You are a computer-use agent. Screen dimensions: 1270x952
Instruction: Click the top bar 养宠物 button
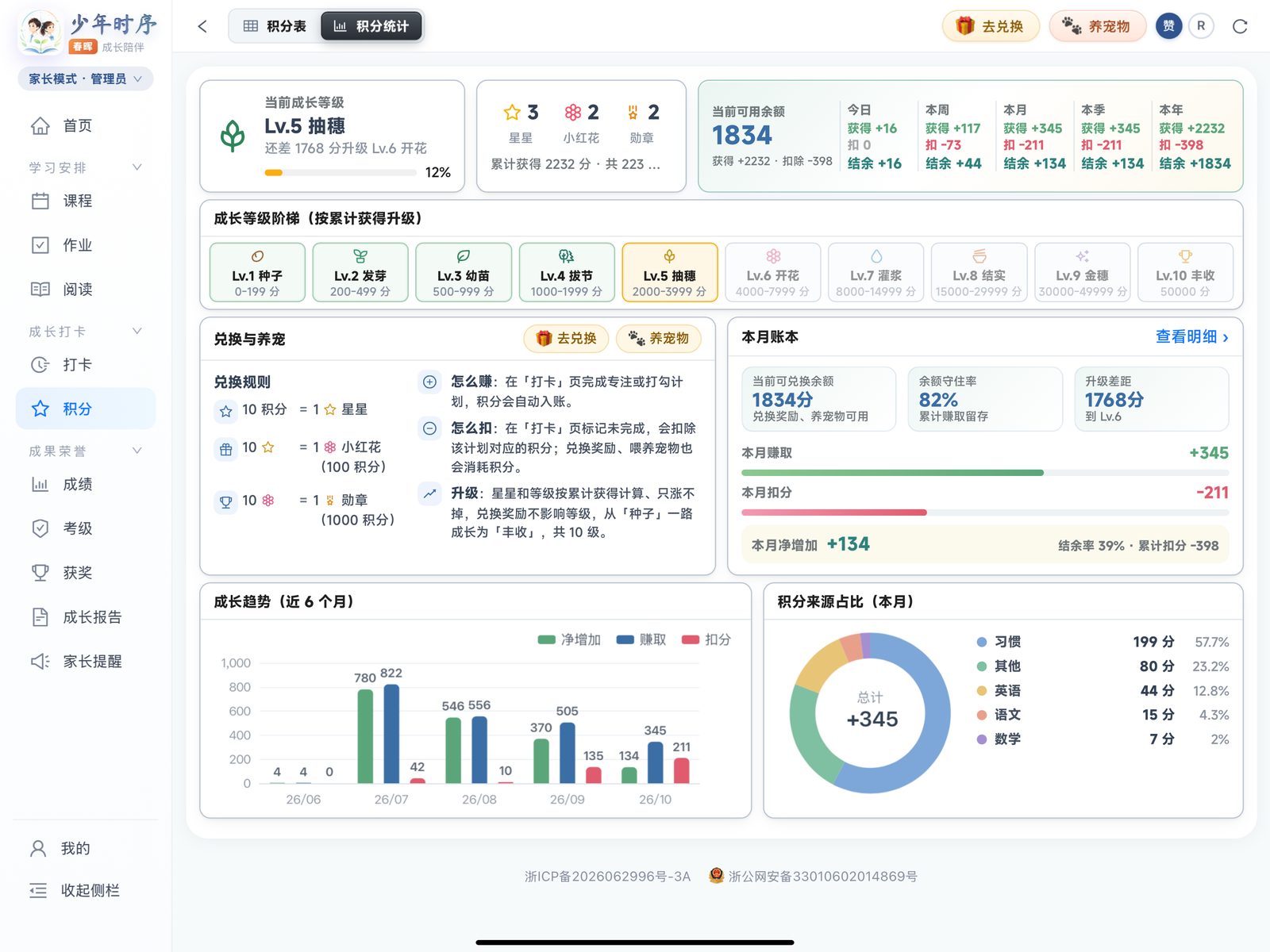(1097, 26)
